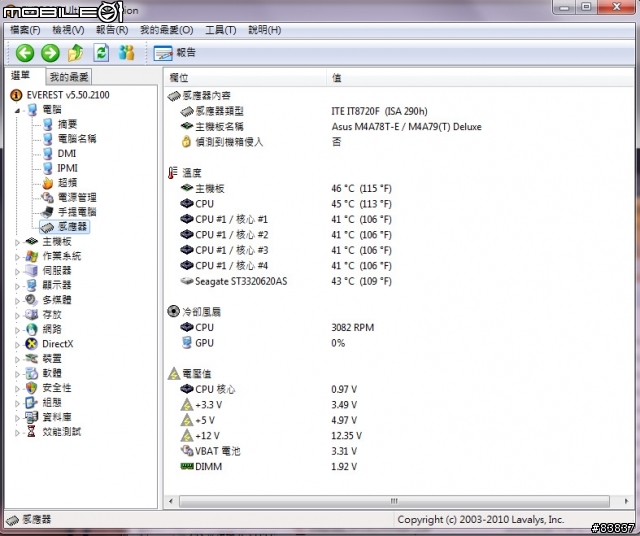Screen dimensions: 640x536
Task: Click the hourglass icon for 效能測試
Action: [x=31, y=431]
